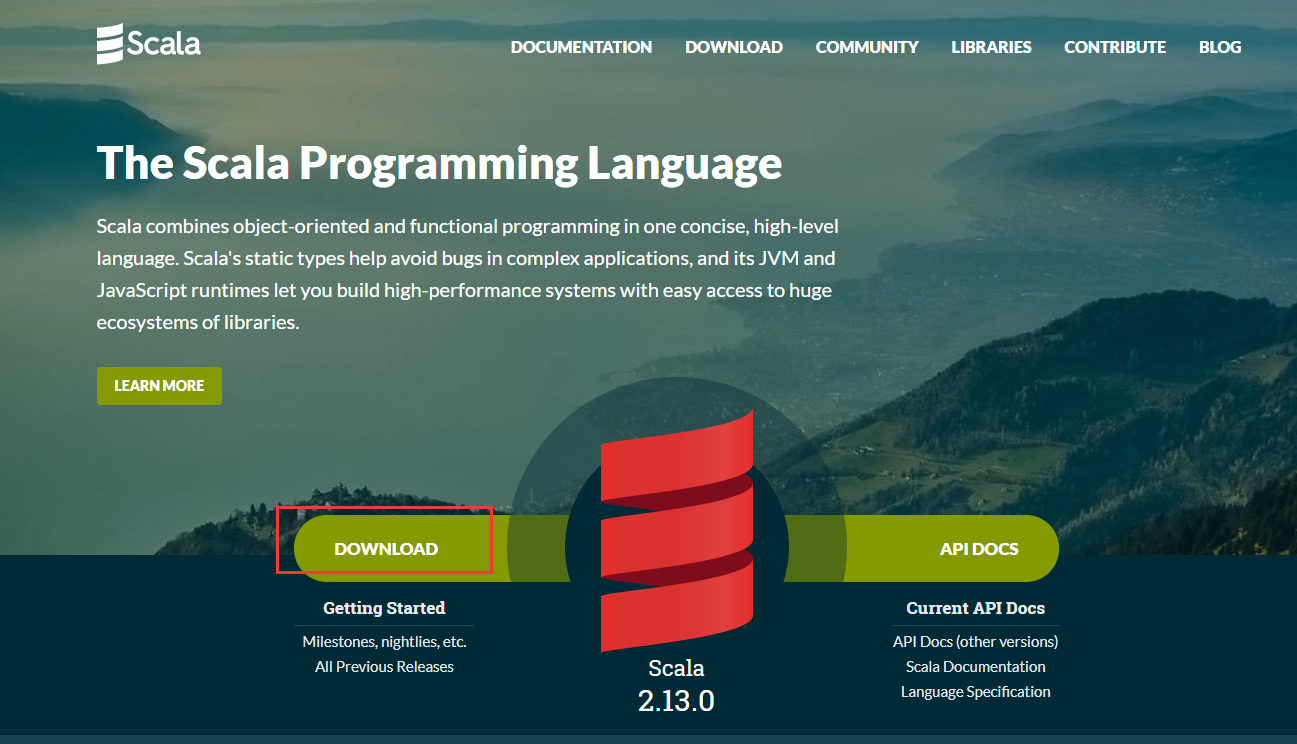Select Contribute in the top navigation
Viewport: 1297px width, 744px height.
(1115, 47)
